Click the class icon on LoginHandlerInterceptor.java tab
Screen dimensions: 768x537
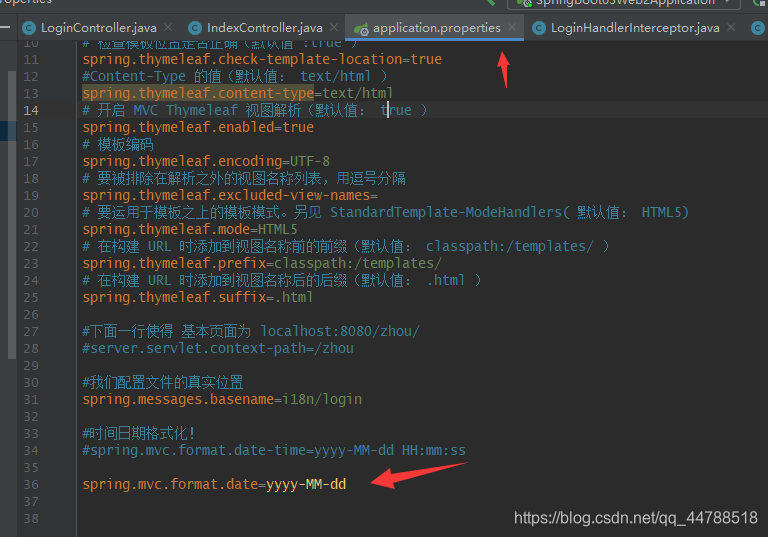pyautogui.click(x=539, y=28)
